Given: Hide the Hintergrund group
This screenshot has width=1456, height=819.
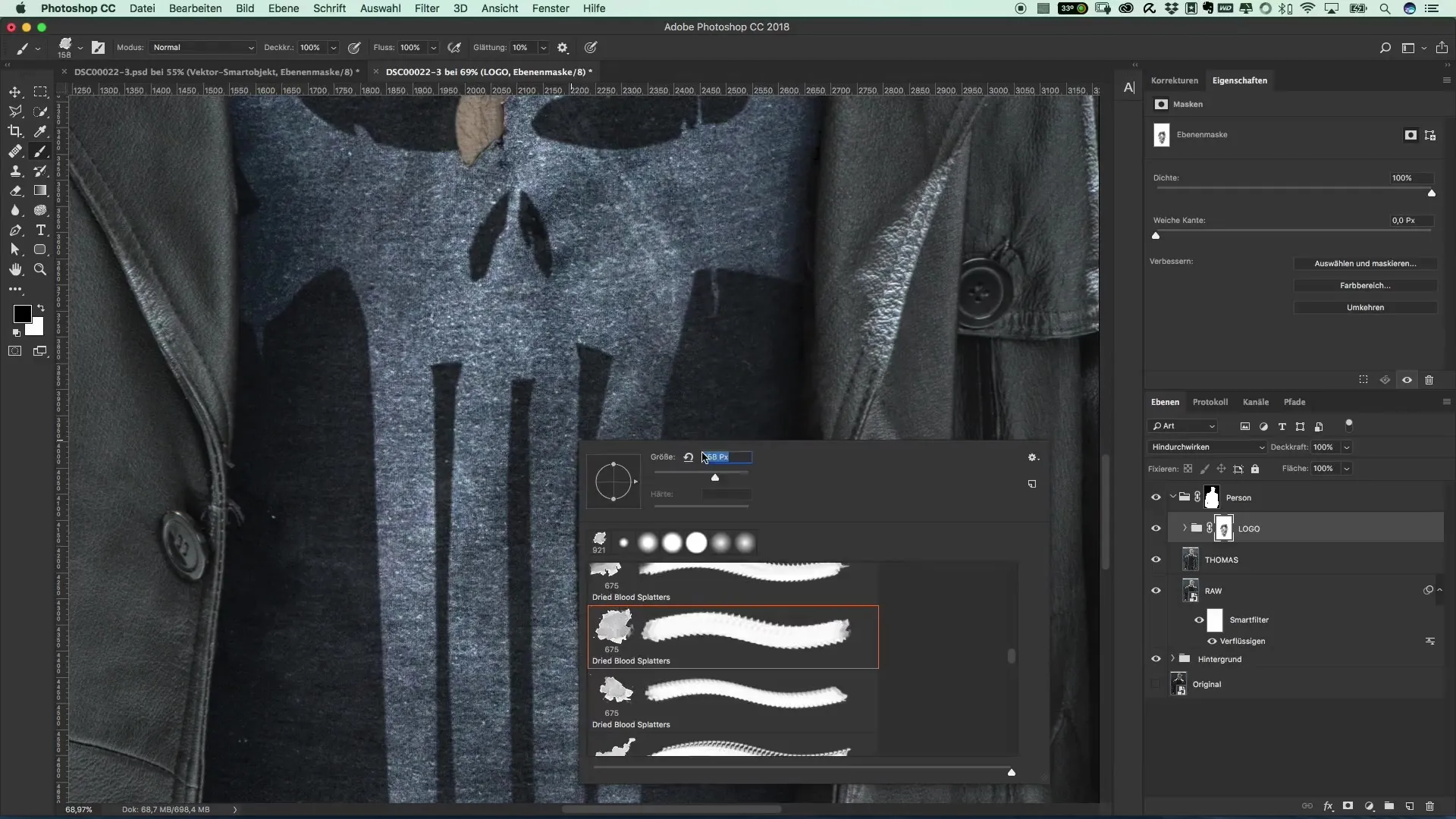Looking at the screenshot, I should tap(1156, 659).
